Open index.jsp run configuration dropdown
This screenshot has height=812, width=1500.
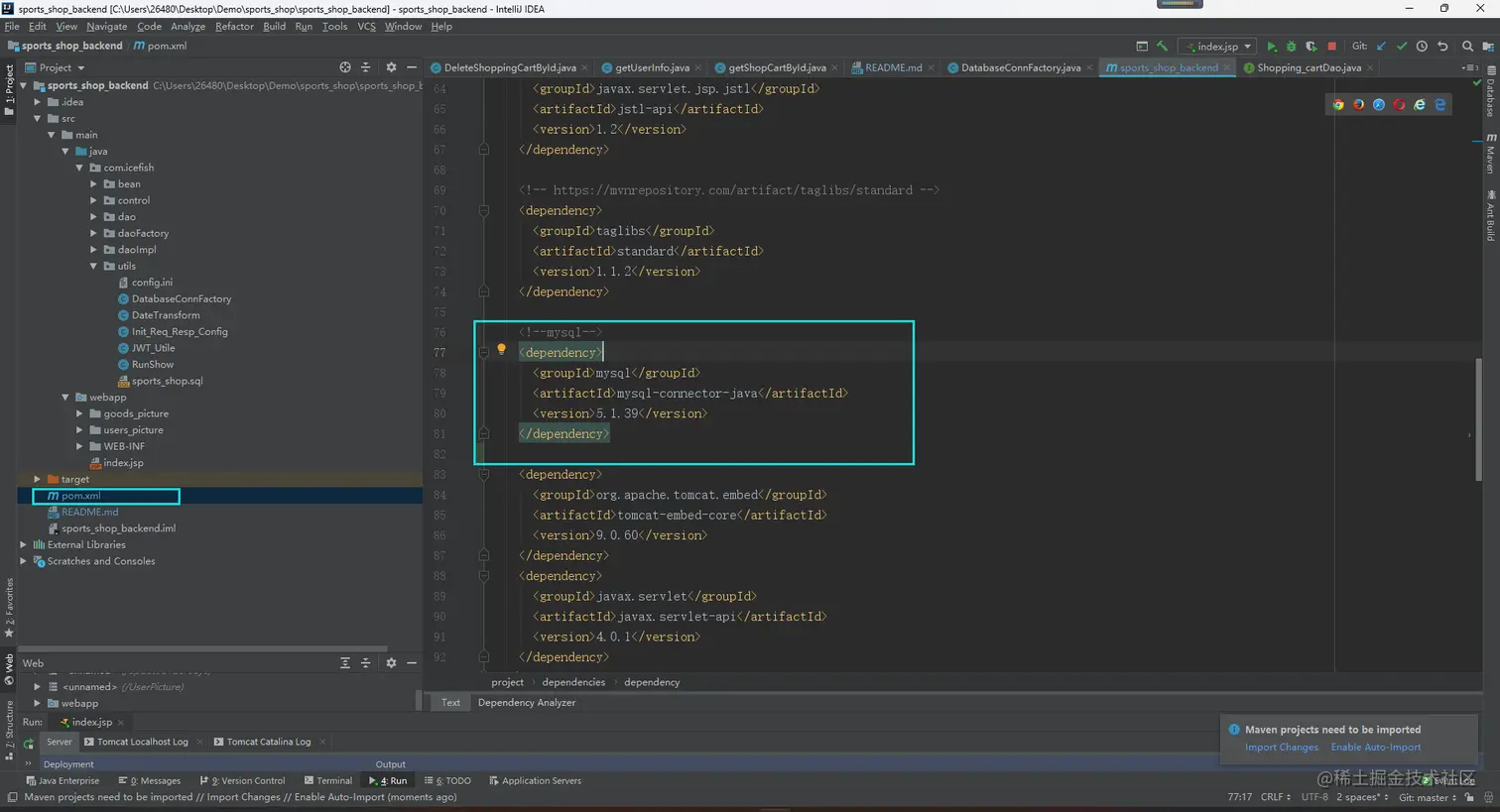[x=1218, y=47]
